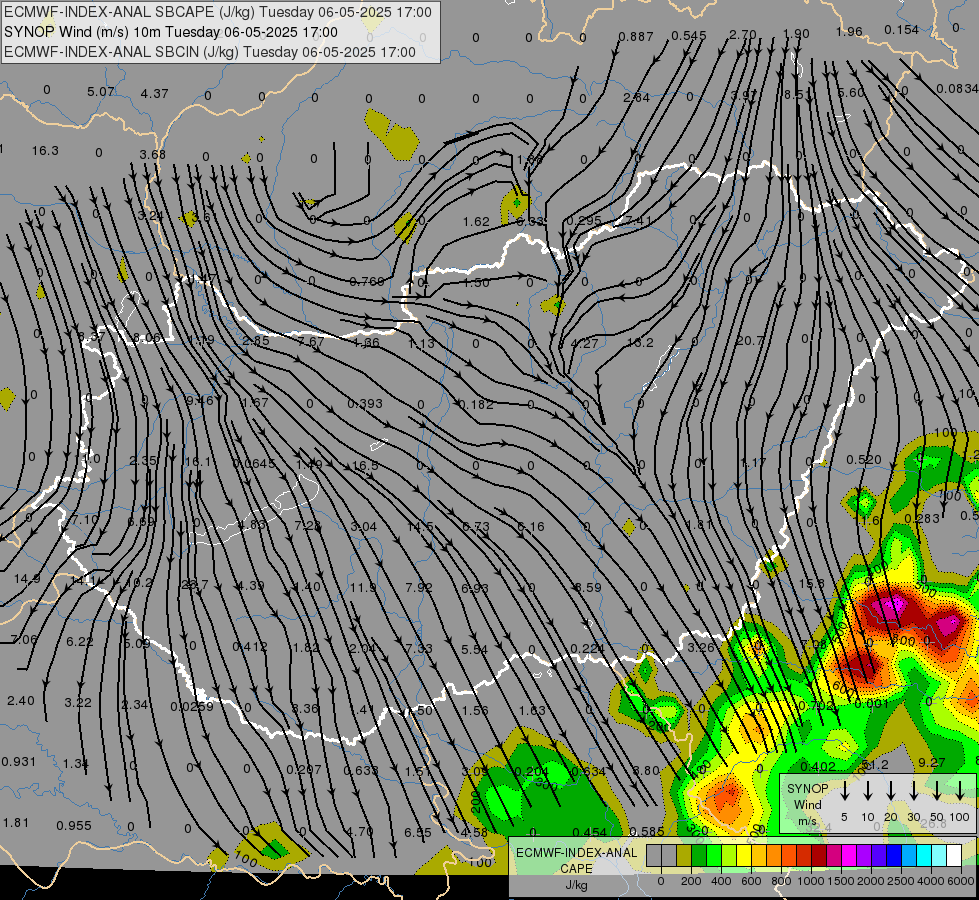979x900 pixels.
Task: Click the map value 0.393
Action: click(365, 403)
